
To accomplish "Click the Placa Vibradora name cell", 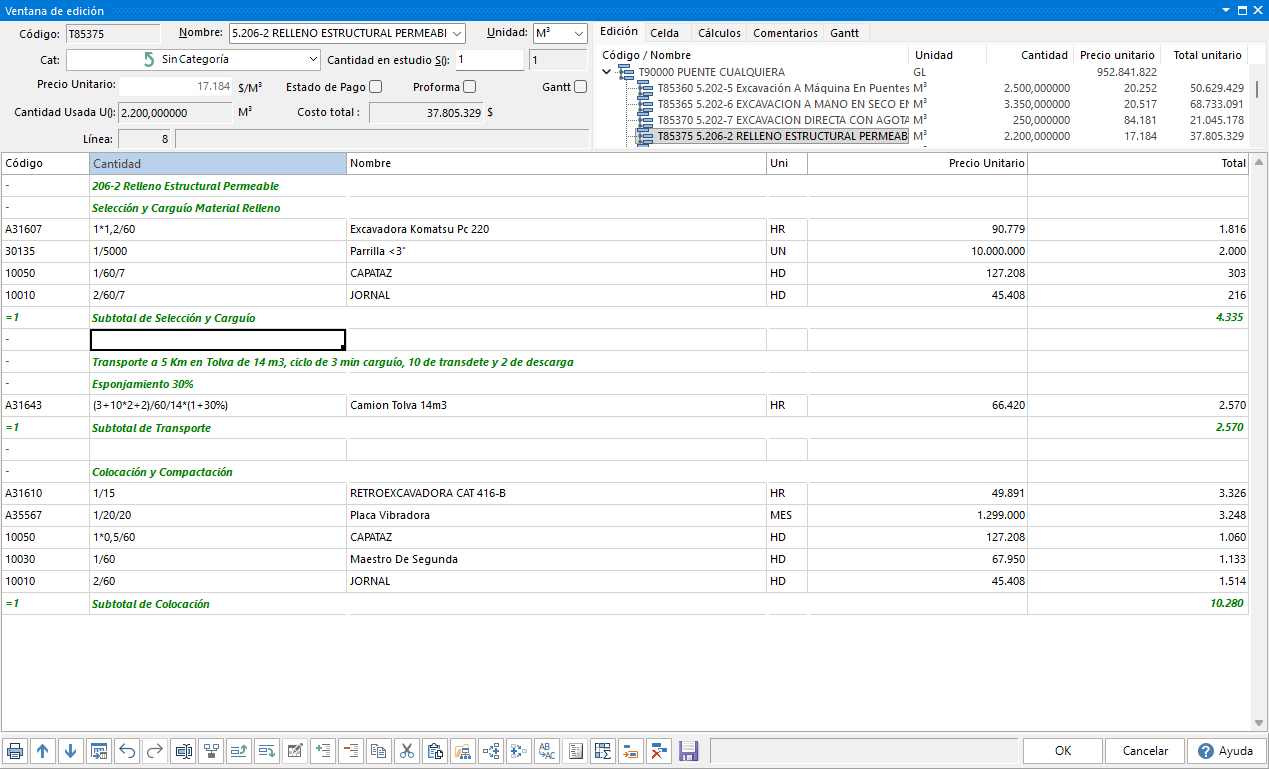I will tap(556, 515).
